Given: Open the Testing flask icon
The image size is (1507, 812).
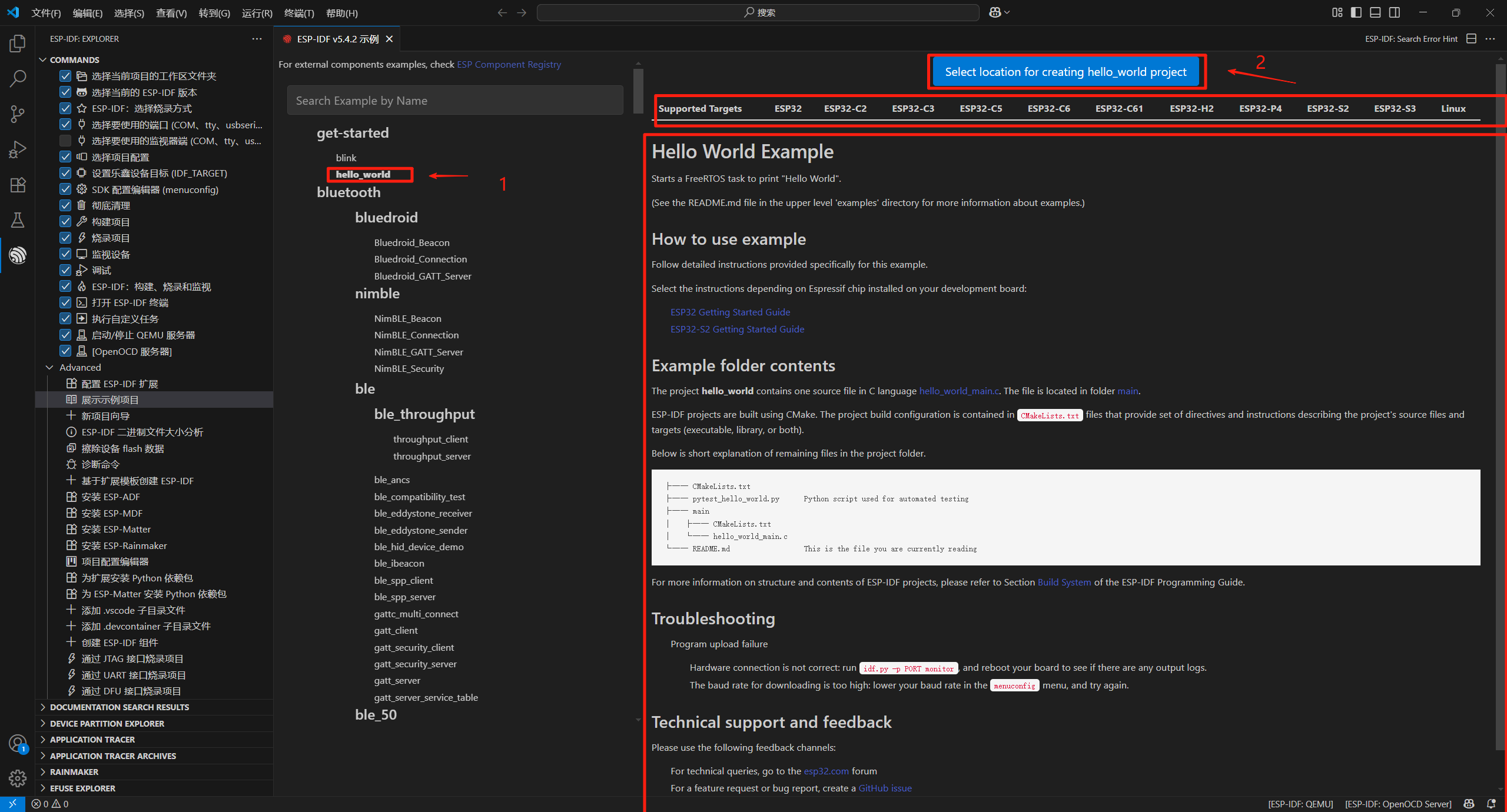Looking at the screenshot, I should (x=18, y=220).
